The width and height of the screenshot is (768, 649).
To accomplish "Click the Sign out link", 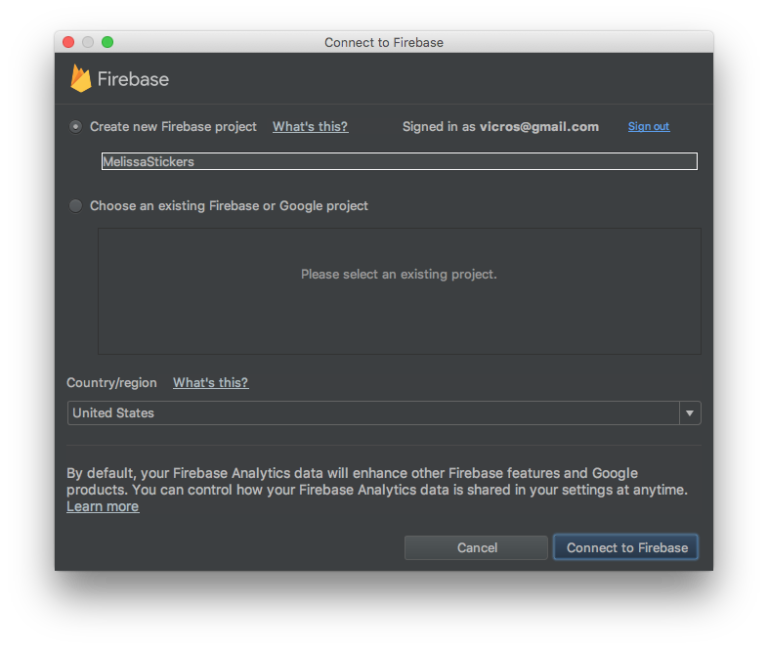I will [x=648, y=127].
